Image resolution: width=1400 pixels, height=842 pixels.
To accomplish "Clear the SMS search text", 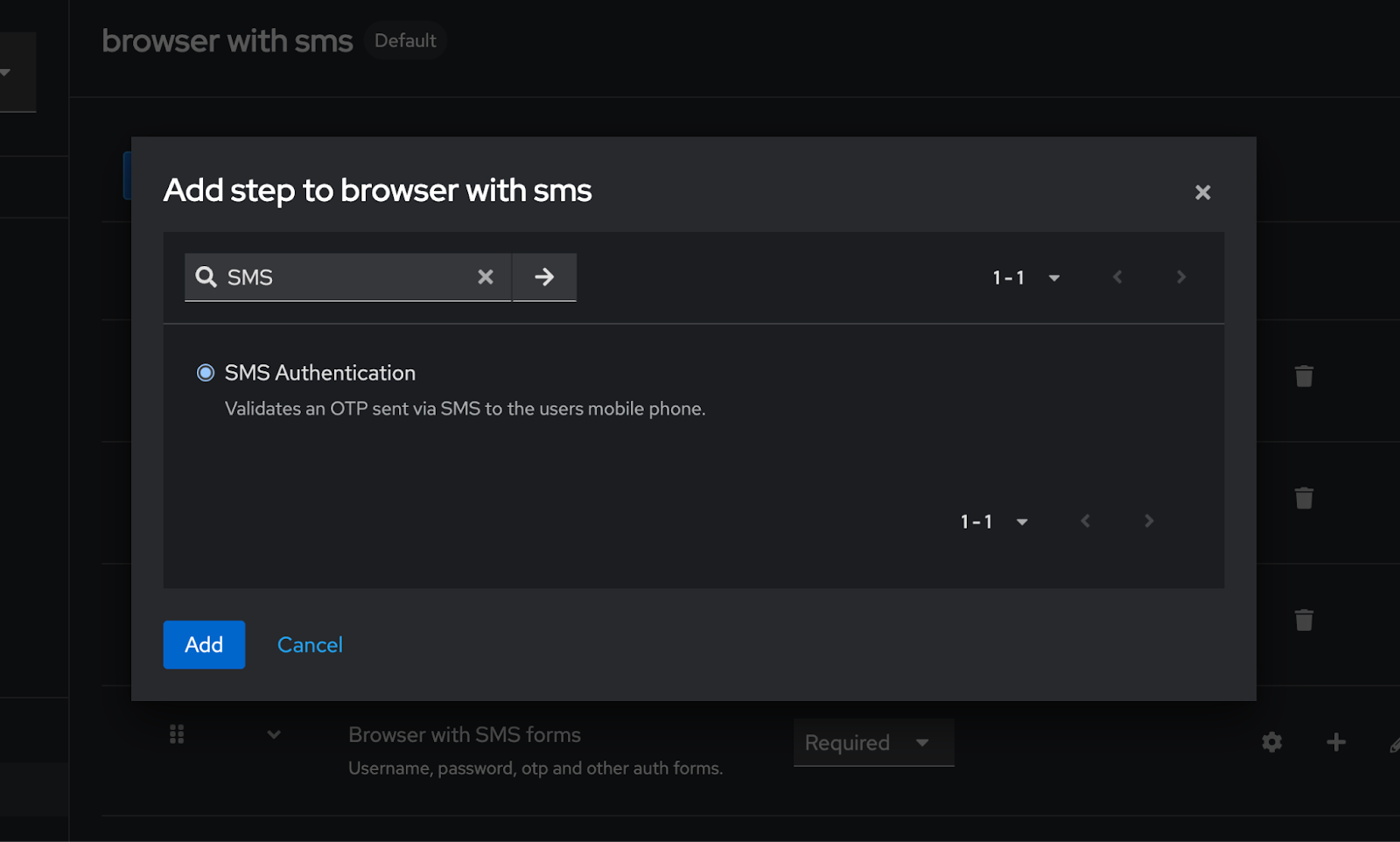I will pyautogui.click(x=486, y=277).
